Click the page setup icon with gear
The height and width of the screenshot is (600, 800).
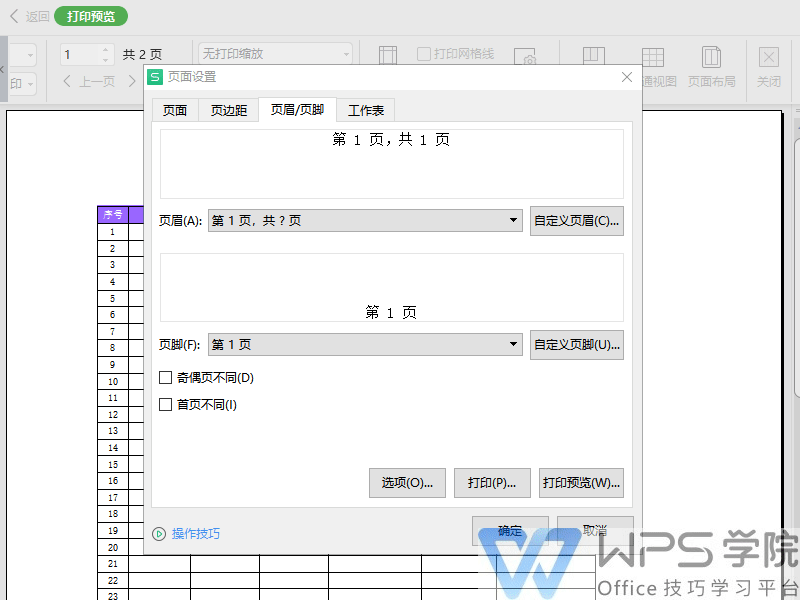tap(524, 56)
